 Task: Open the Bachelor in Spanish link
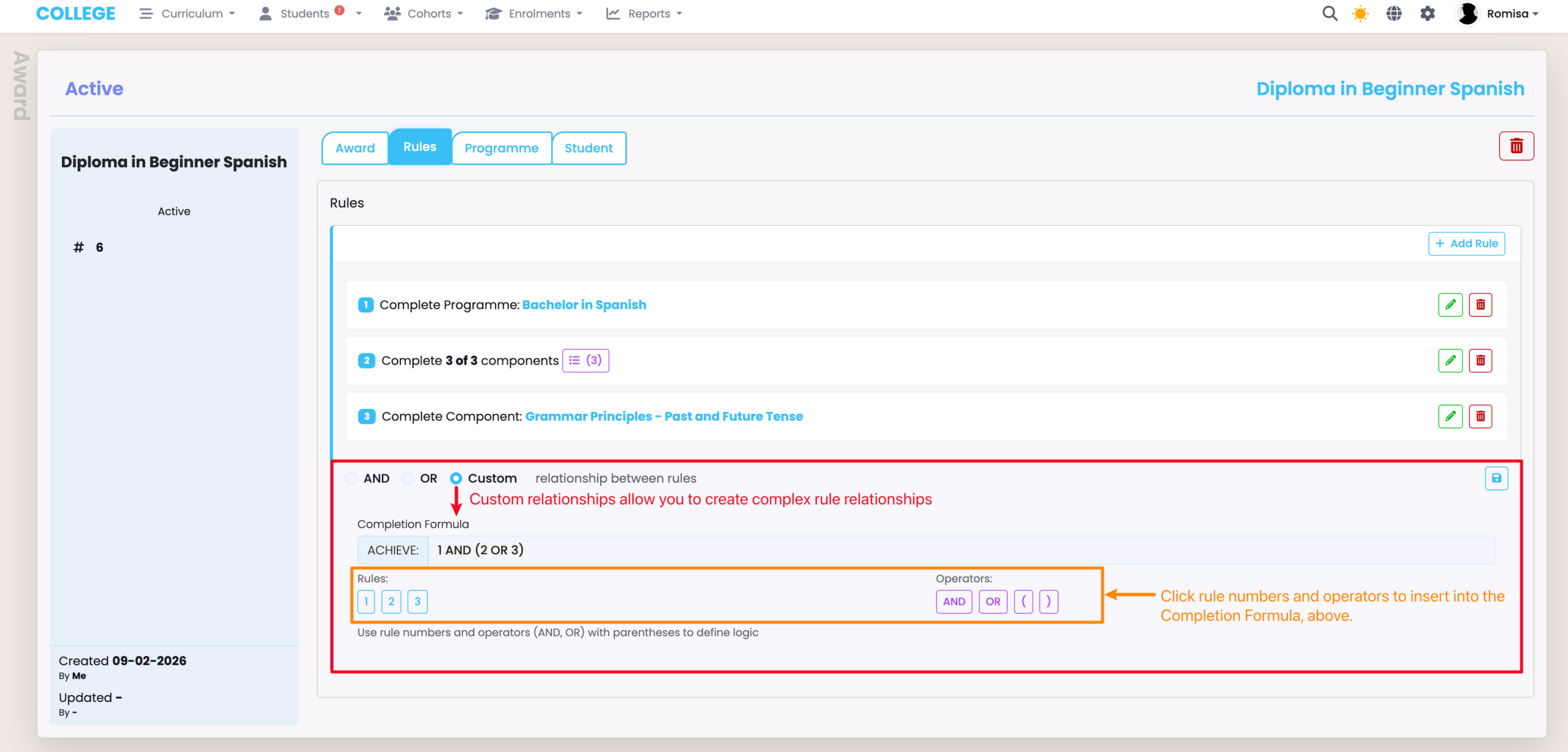tap(584, 305)
